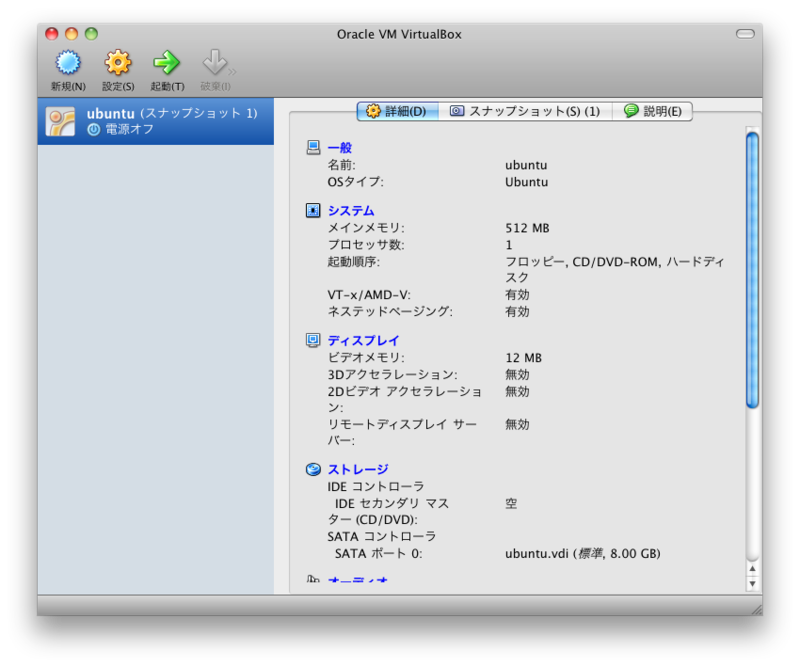The height and width of the screenshot is (667, 800).
Task: Open the 一般 general section link
Action: [340, 148]
